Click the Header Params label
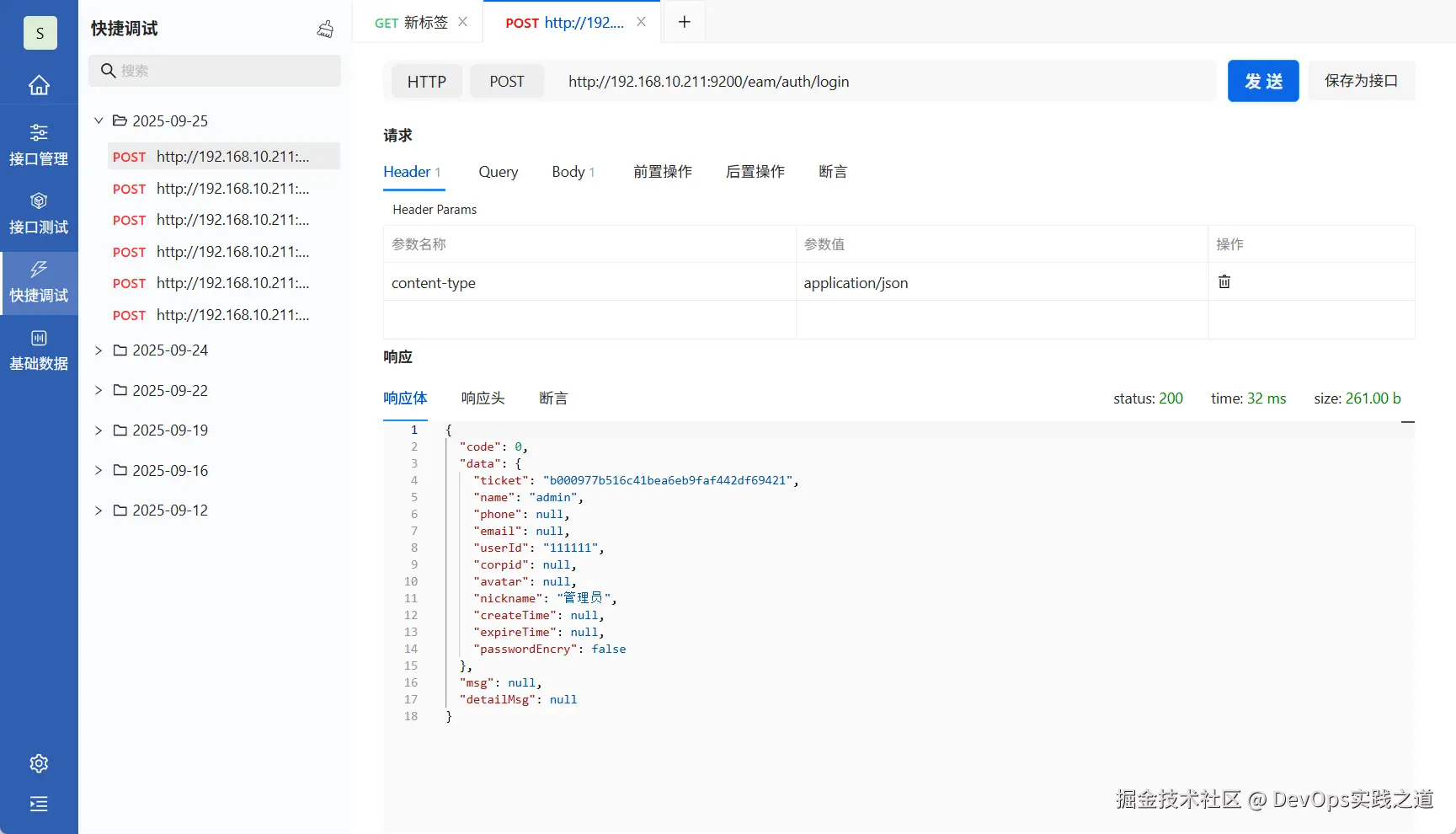 (435, 210)
